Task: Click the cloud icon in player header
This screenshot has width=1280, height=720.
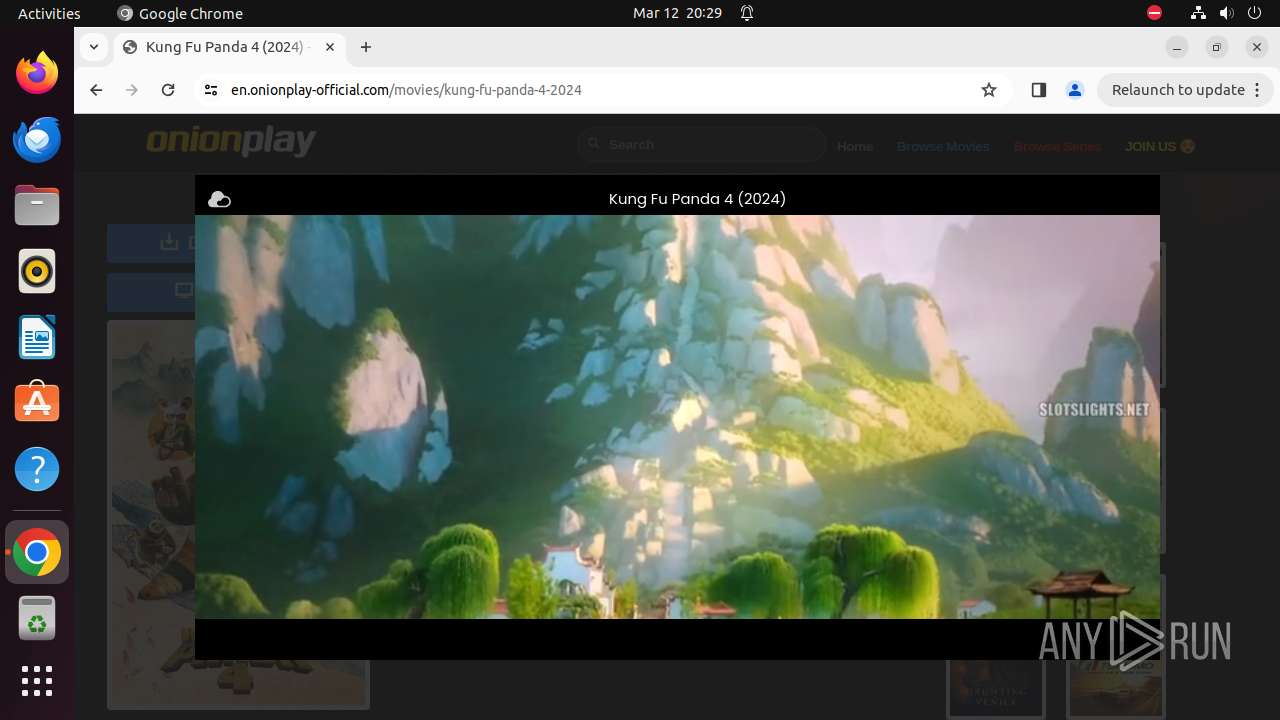Action: coord(219,200)
